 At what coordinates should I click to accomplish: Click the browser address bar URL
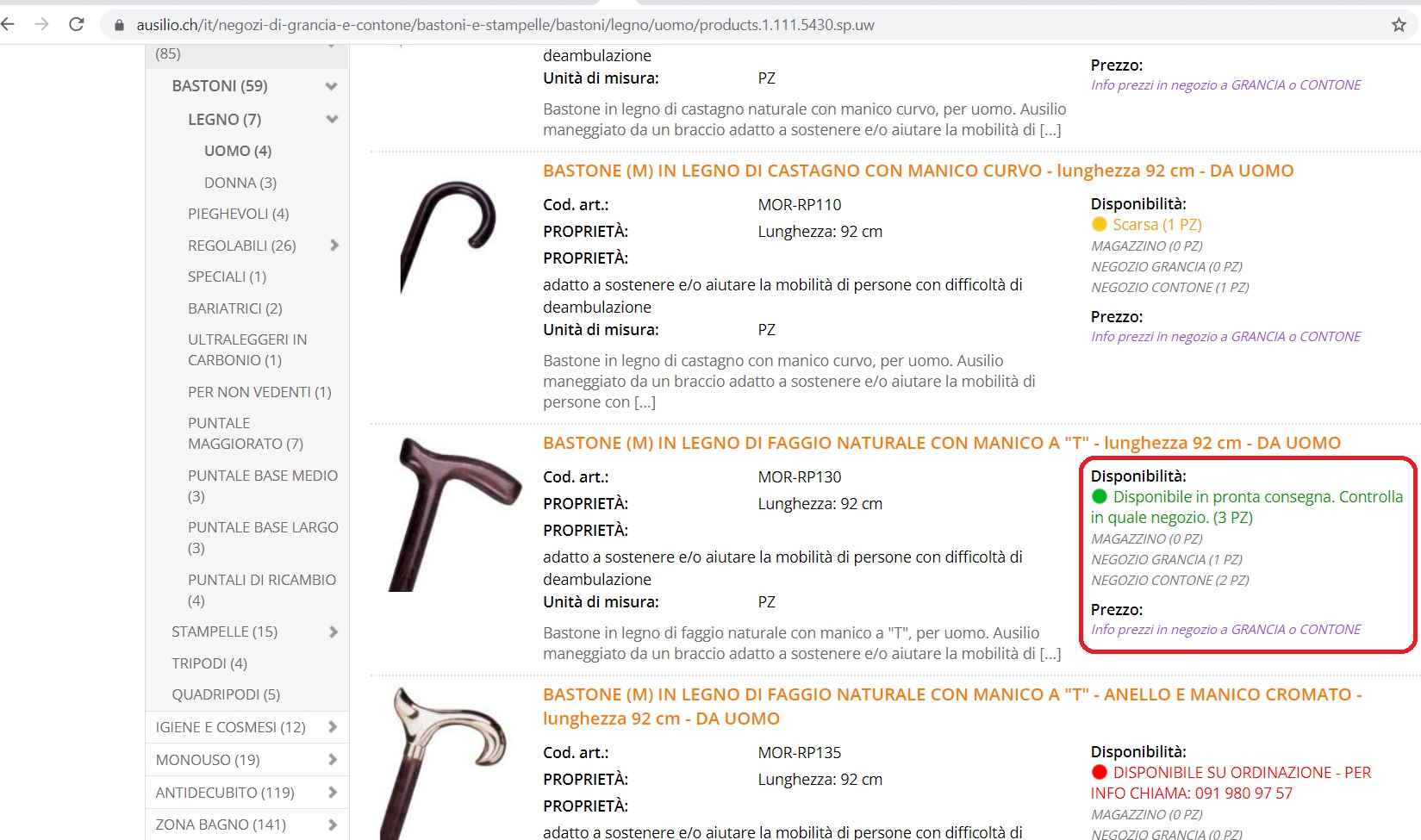[505, 25]
